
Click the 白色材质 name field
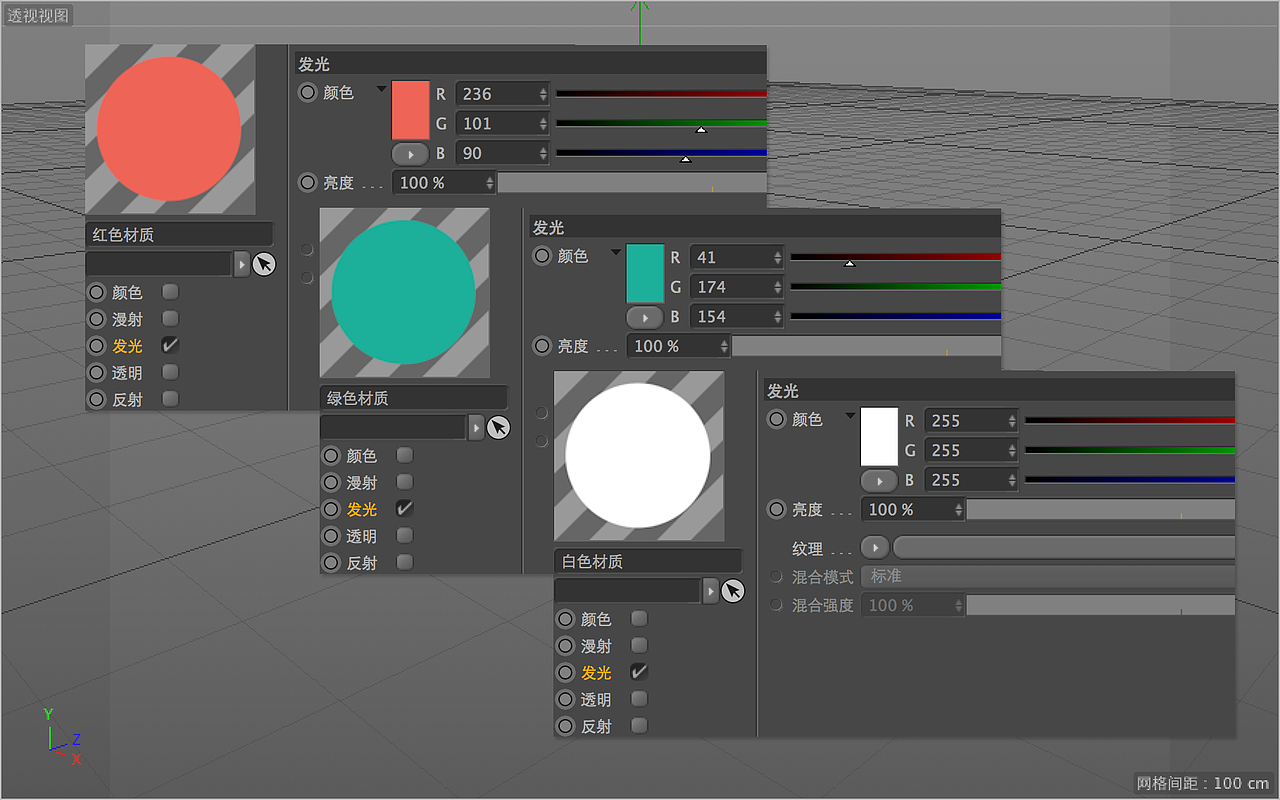[x=648, y=562]
